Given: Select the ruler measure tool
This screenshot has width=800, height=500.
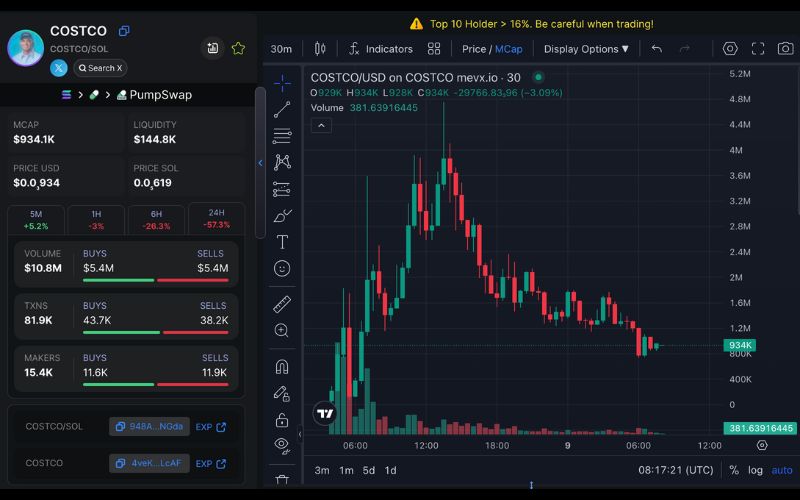Looking at the screenshot, I should tap(282, 304).
